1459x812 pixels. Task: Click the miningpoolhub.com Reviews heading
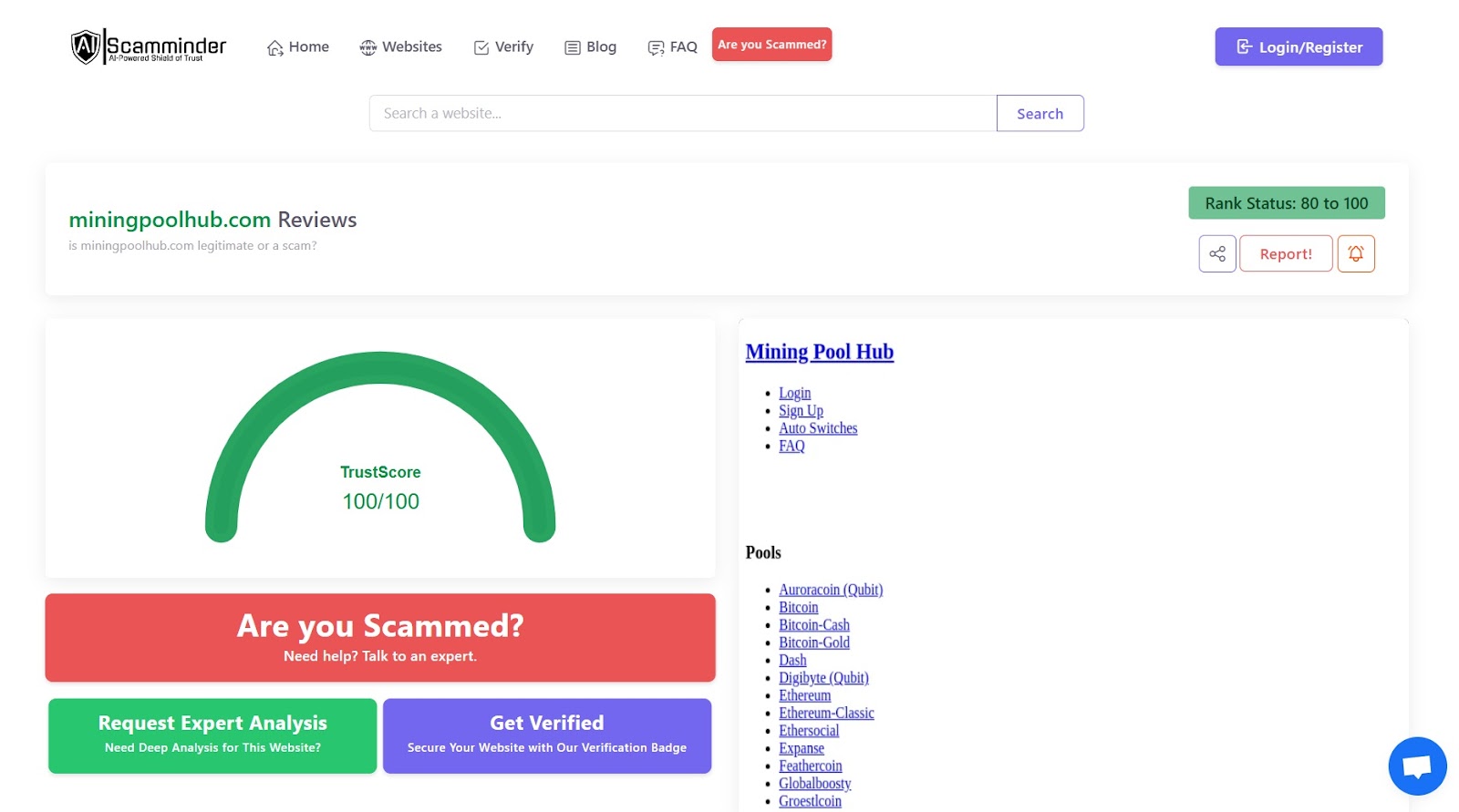click(212, 220)
